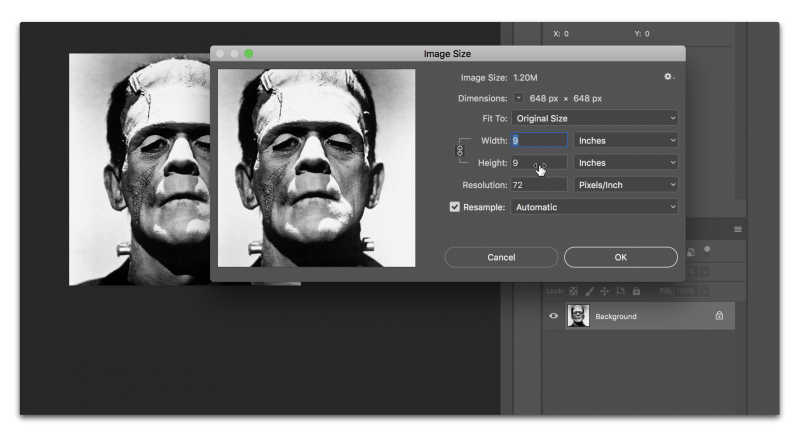The width and height of the screenshot is (800, 437).
Task: Click the green zoom button of Image Size dialog
Action: [x=249, y=54]
